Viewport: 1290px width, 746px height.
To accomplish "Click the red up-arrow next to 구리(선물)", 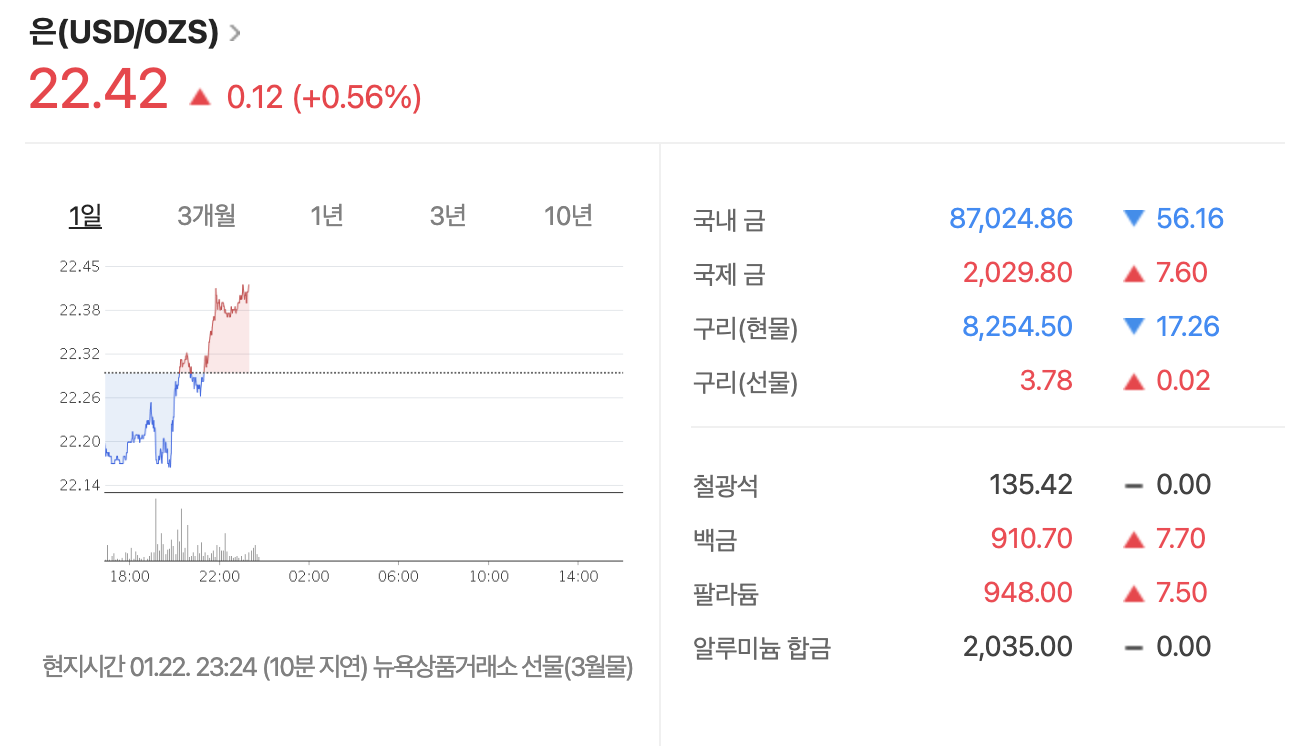I will [x=1134, y=380].
